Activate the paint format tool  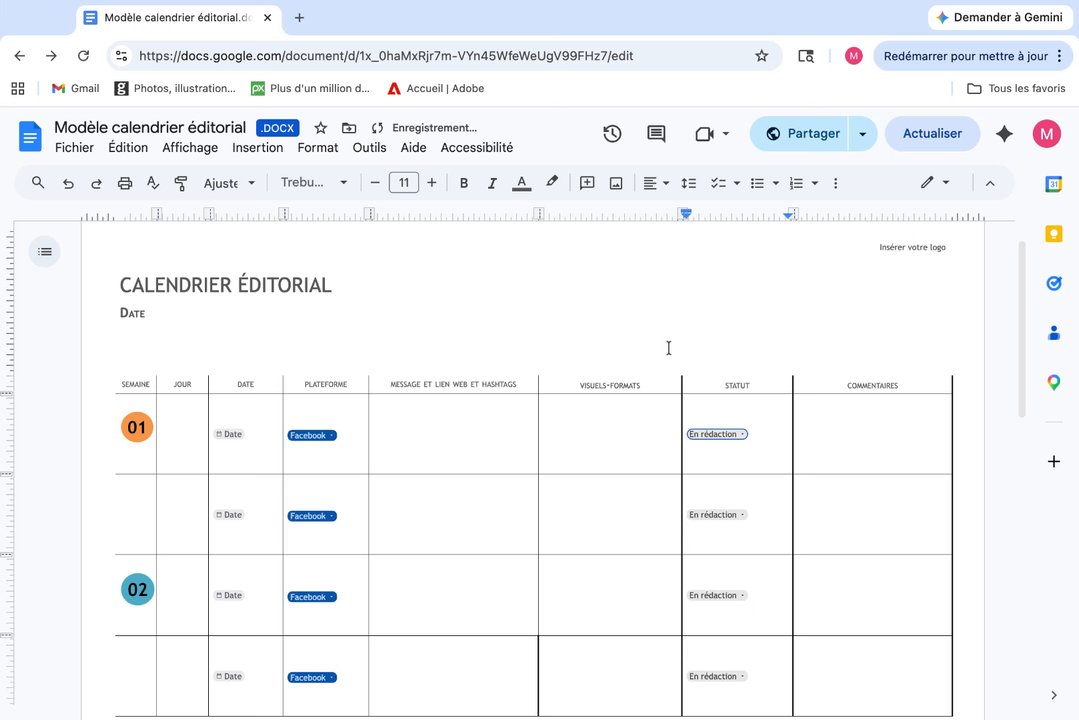[181, 183]
